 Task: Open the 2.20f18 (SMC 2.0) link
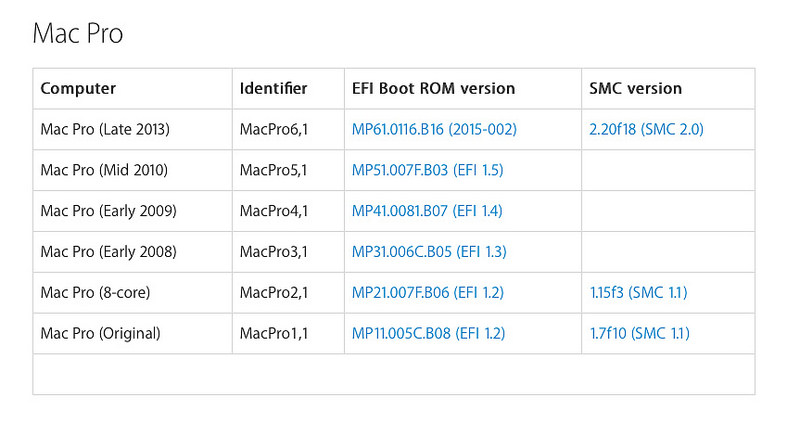pyautogui.click(x=647, y=129)
